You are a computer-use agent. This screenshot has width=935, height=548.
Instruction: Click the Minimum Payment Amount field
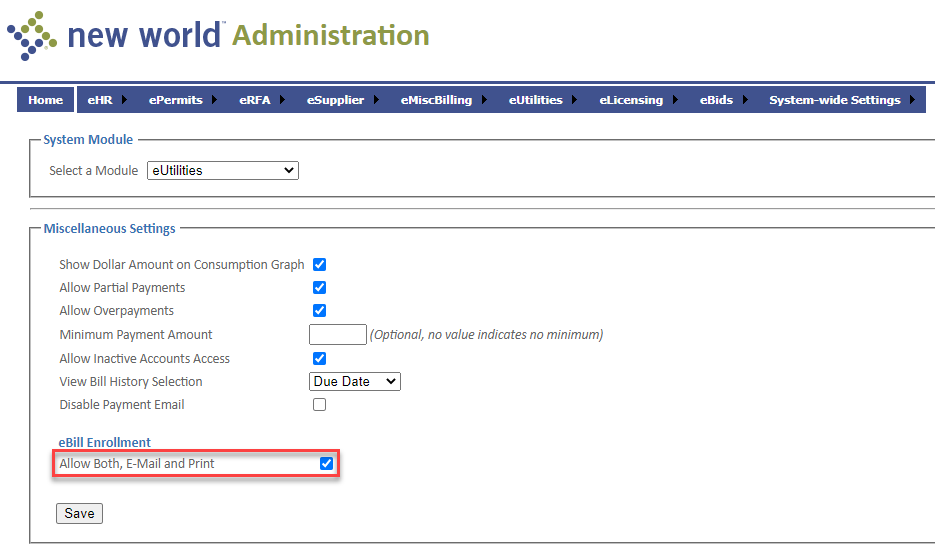click(x=338, y=335)
